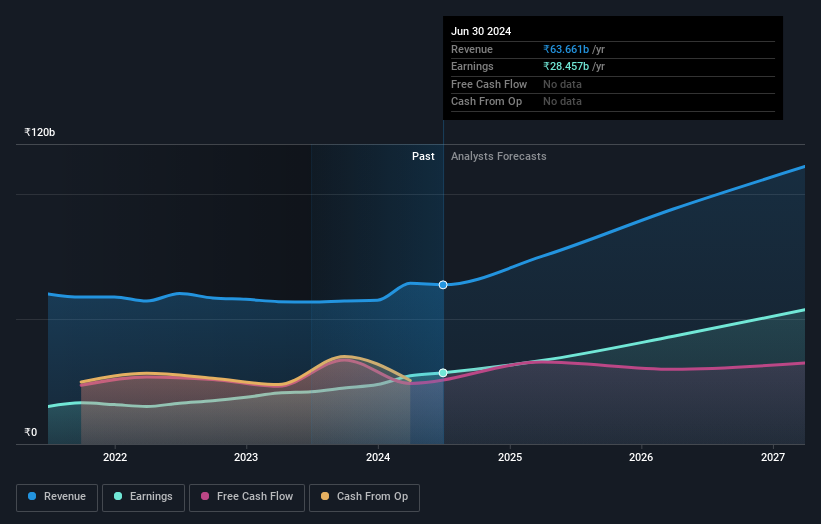Viewport: 821px width, 524px height.
Task: Toggle the Free Cash Flow legend series
Action: pos(247,497)
